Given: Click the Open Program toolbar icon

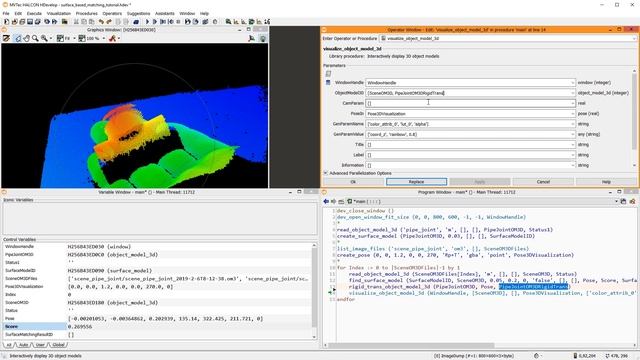Looking at the screenshot, I should tap(14, 22).
